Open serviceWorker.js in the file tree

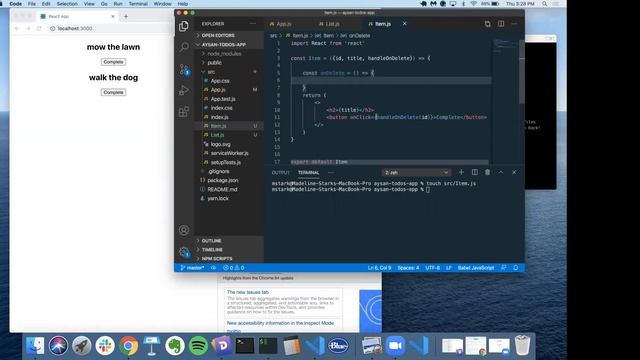point(229,153)
